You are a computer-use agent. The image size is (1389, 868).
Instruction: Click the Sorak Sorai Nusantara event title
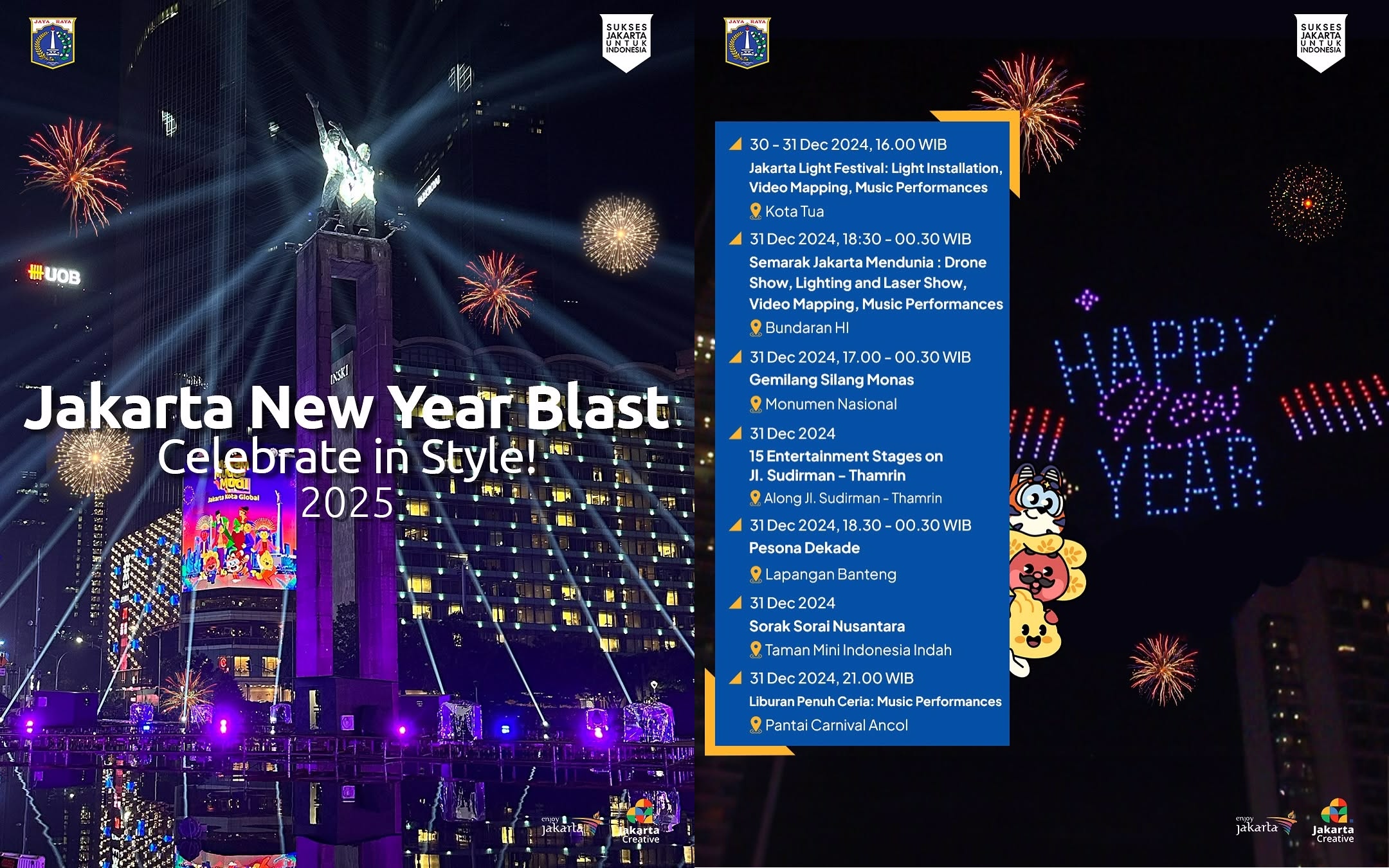pos(827,626)
